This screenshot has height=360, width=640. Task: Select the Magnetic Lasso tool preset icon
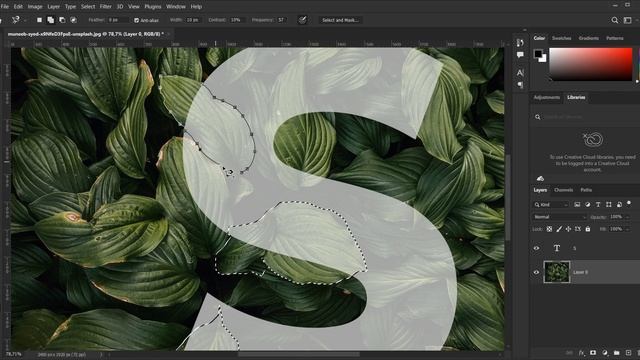coord(16,20)
